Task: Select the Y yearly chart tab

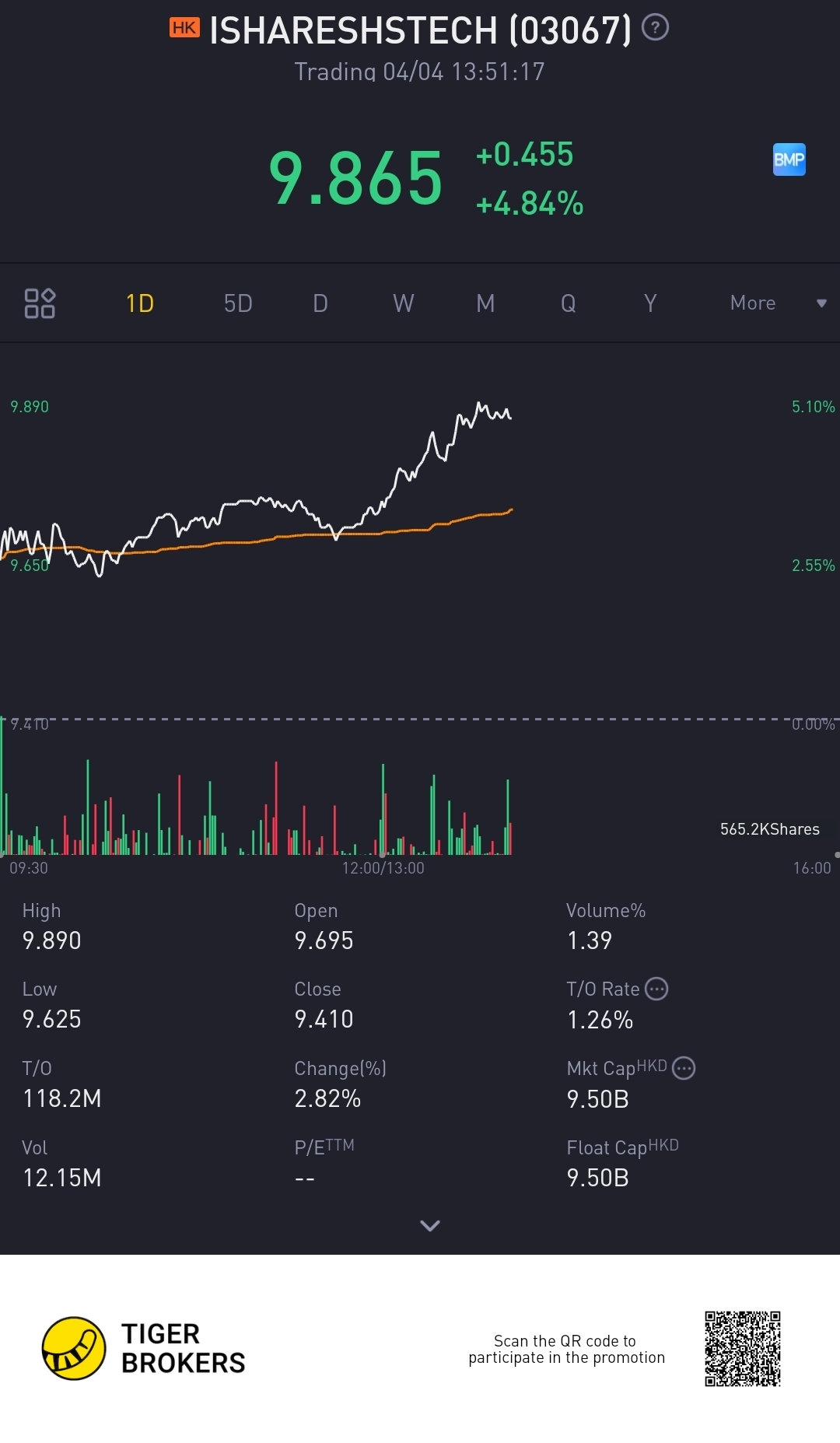Action: (x=650, y=303)
